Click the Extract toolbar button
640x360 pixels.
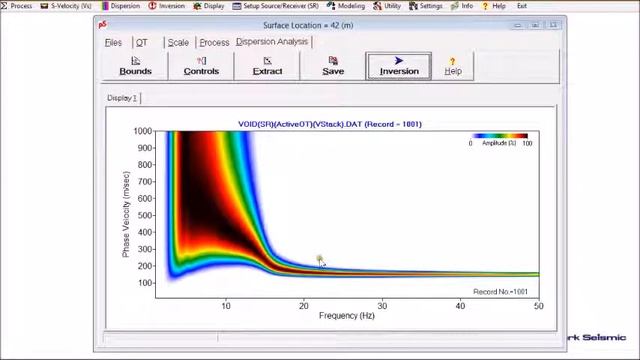pyautogui.click(x=267, y=66)
